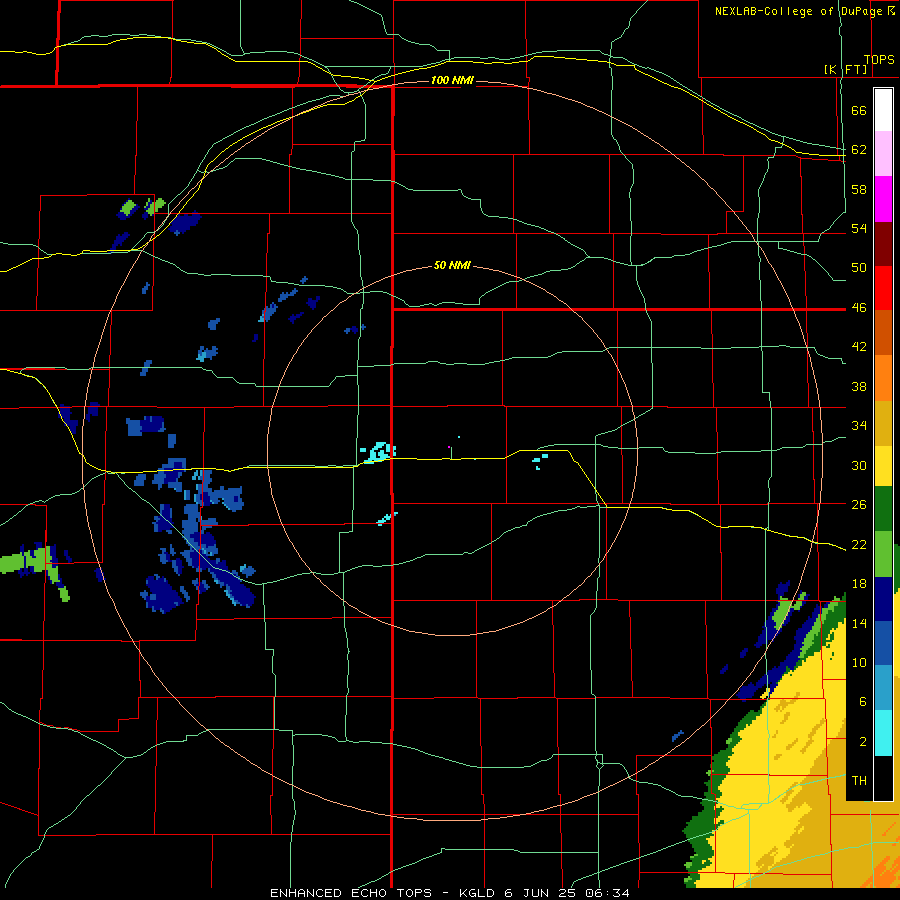Click the 26 value on the legend

click(x=859, y=505)
